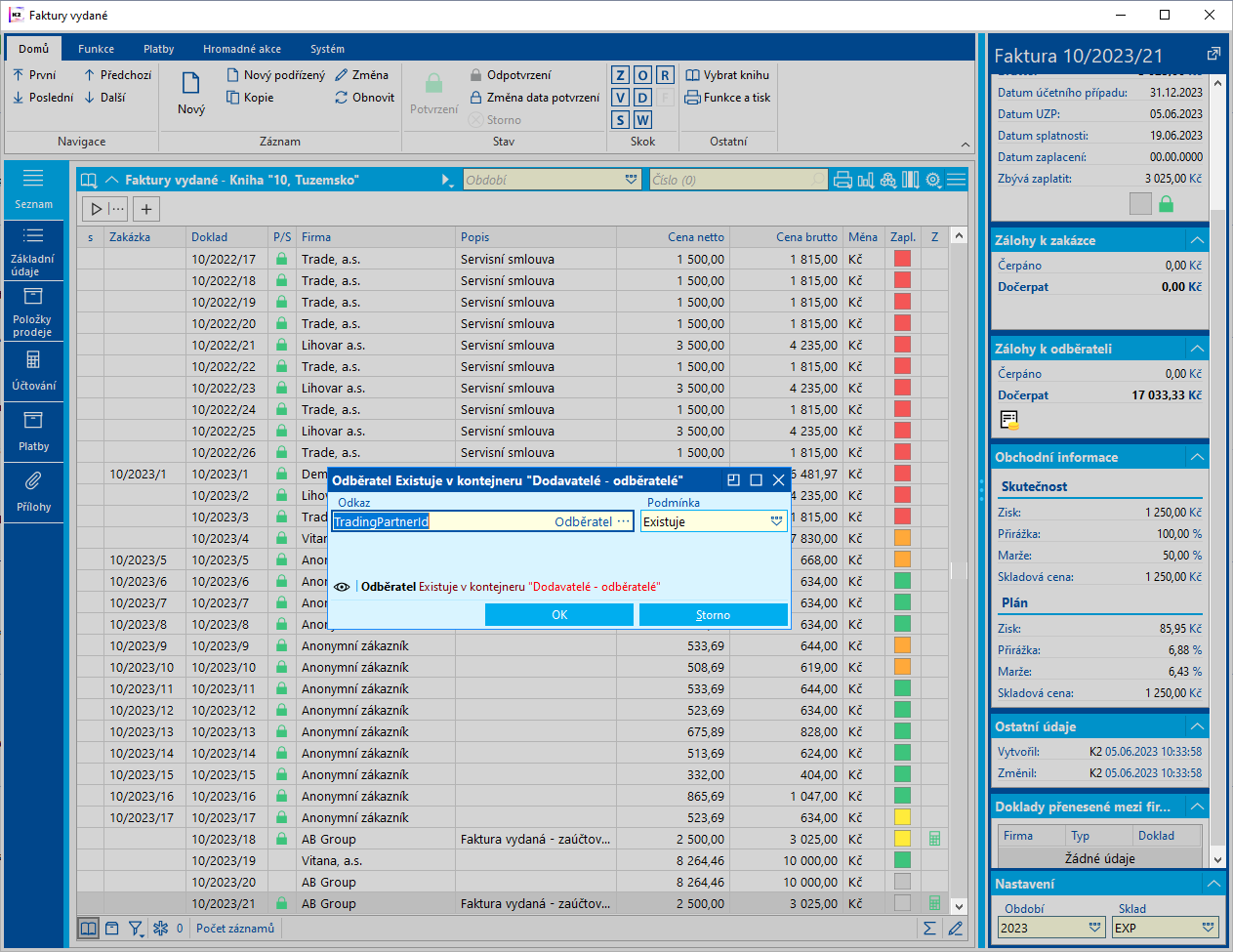Screen dimensions: 1233x952
Task: Open the Podmínka Existuje dropdown
Action: [776, 521]
